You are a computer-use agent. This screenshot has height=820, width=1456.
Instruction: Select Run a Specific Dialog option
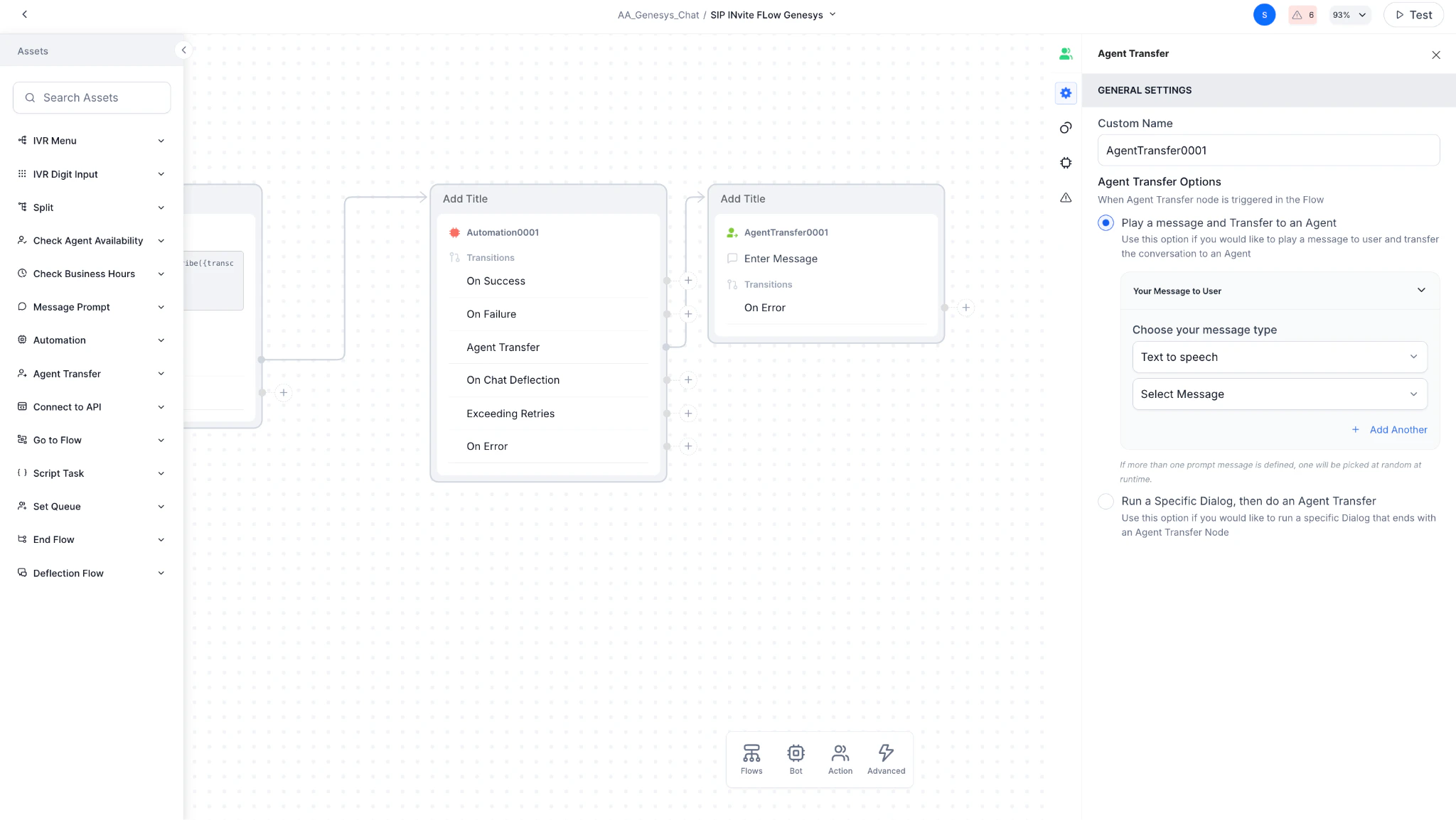pos(1106,501)
